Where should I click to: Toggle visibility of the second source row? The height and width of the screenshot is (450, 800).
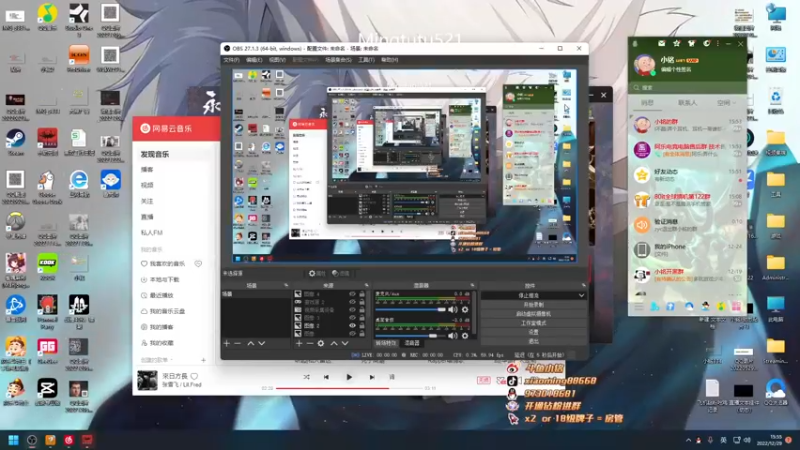tap(352, 302)
